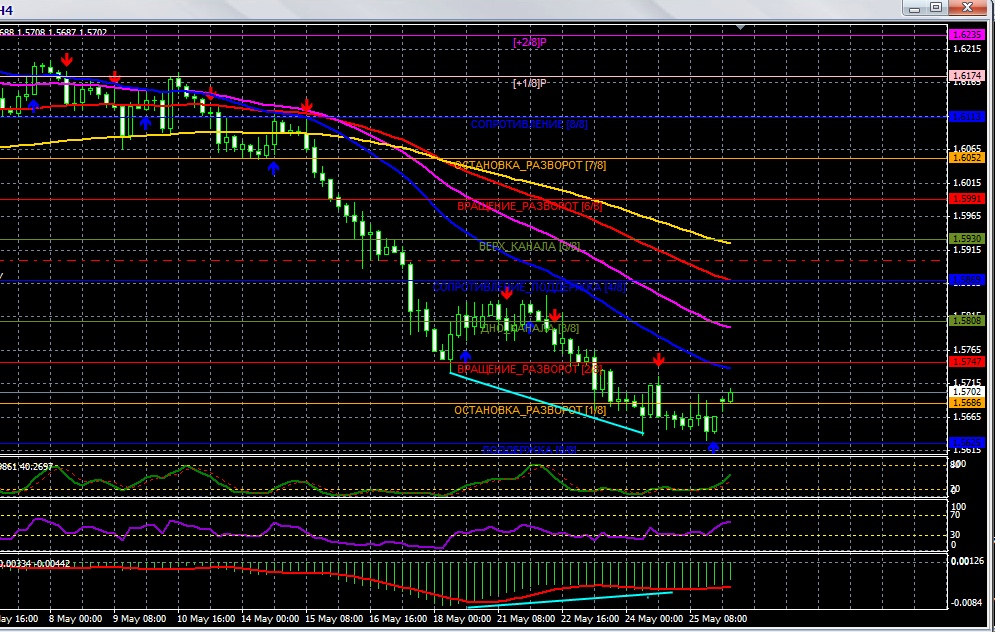Select the cyan trendline under the price candles
Viewport: 995px width, 632px height.
pos(546,403)
